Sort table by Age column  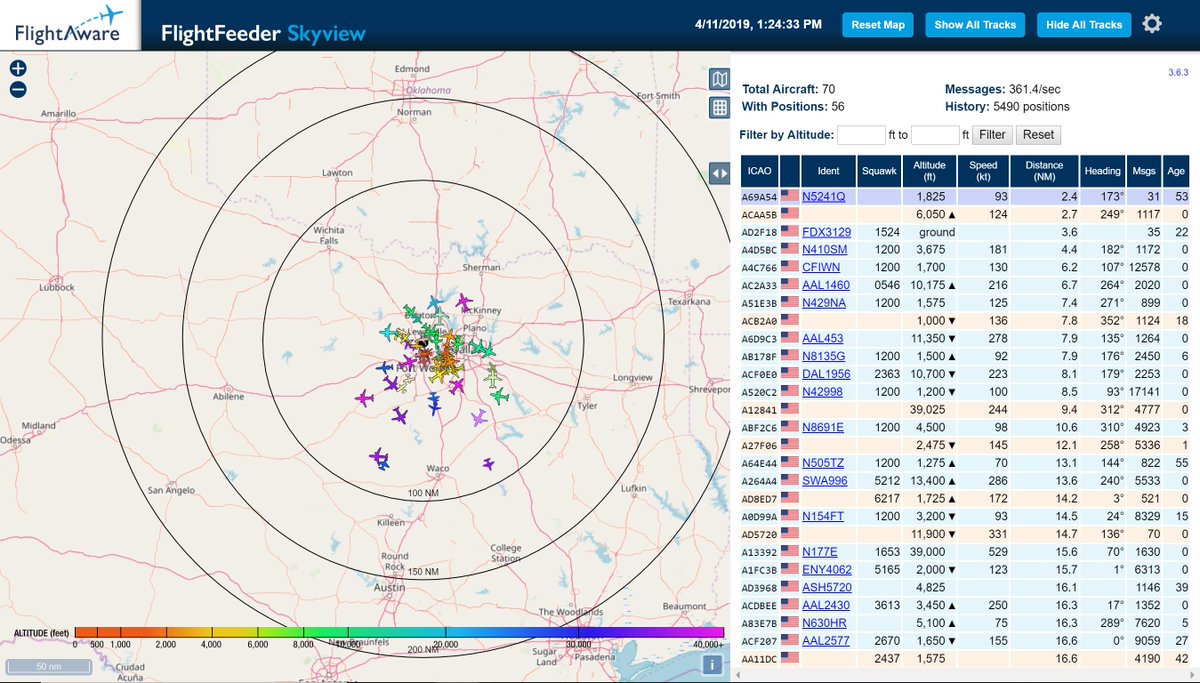pos(1175,171)
